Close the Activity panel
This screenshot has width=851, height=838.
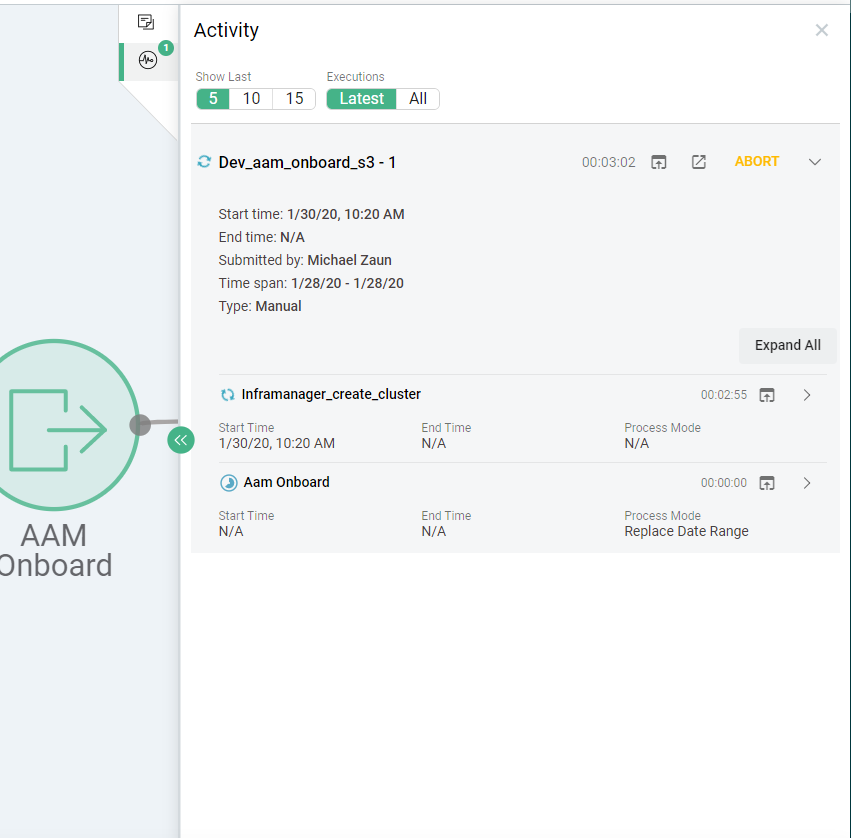pos(822,30)
